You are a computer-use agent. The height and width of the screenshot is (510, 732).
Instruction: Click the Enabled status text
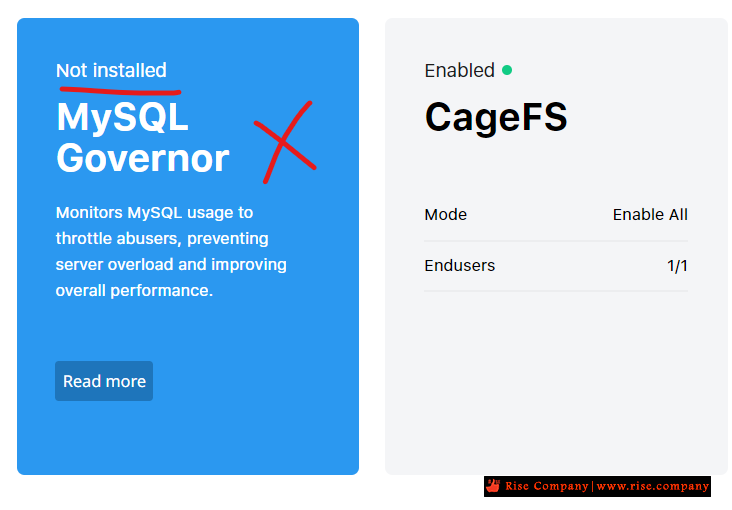coord(459,71)
